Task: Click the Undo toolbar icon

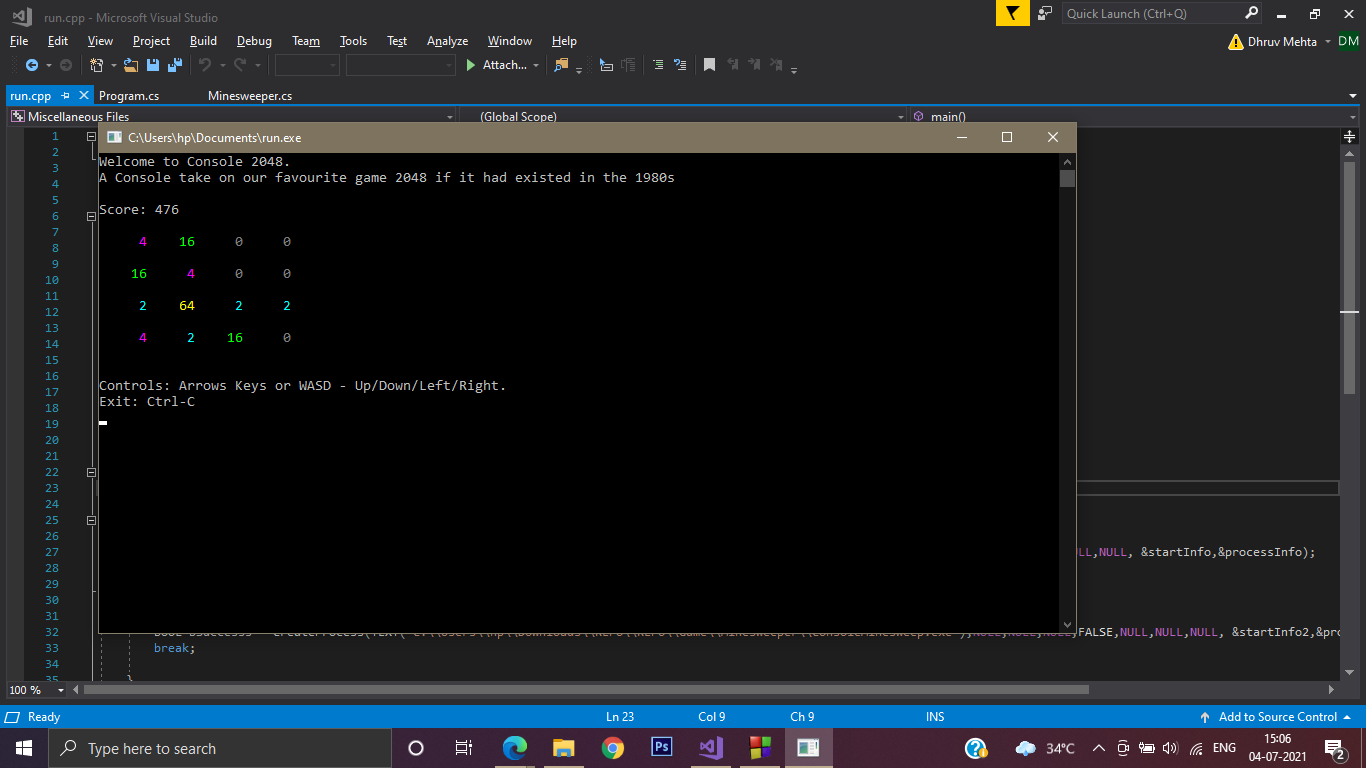Action: [205, 65]
